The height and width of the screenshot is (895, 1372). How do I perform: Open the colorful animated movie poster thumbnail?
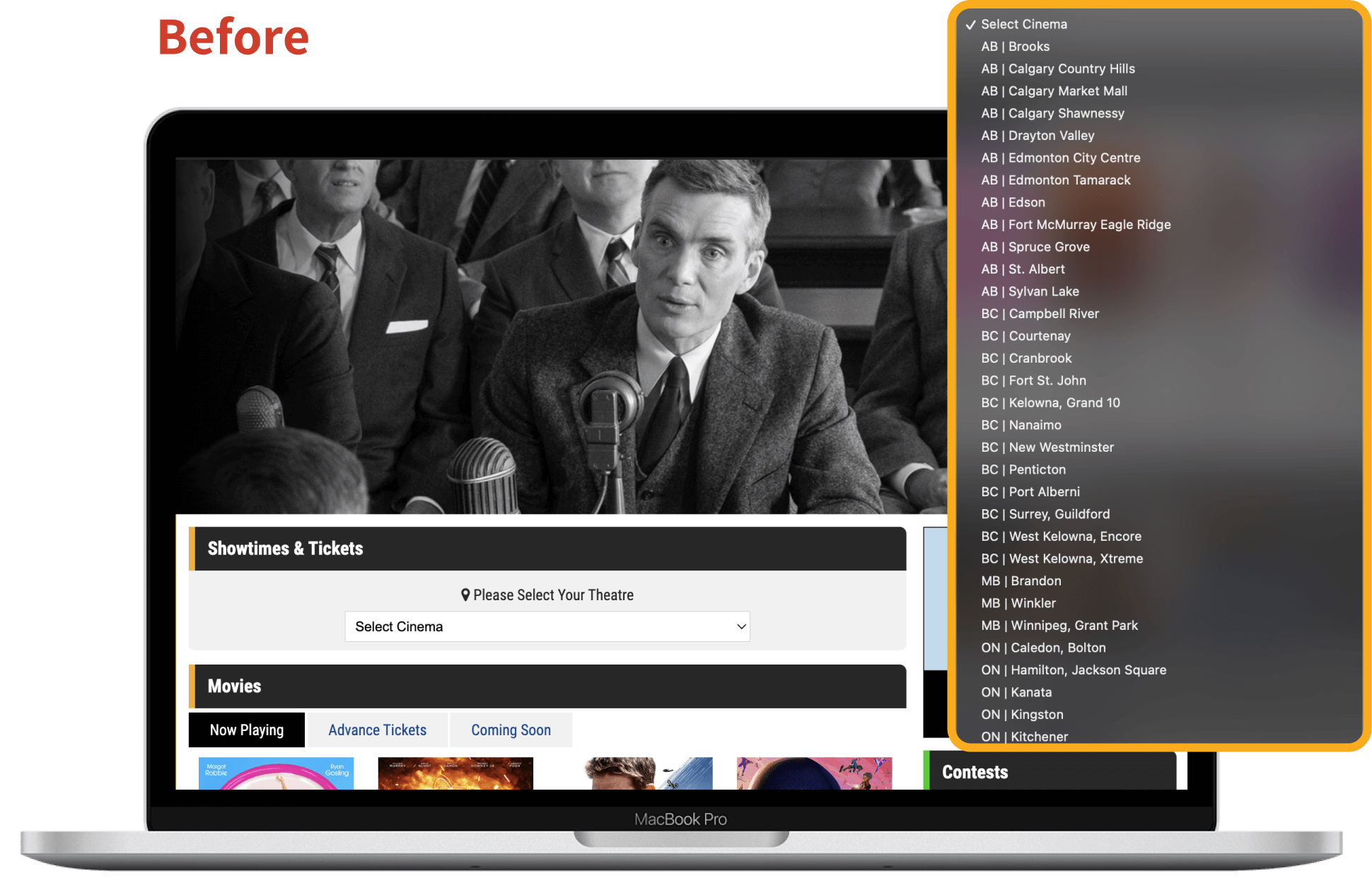[x=814, y=773]
